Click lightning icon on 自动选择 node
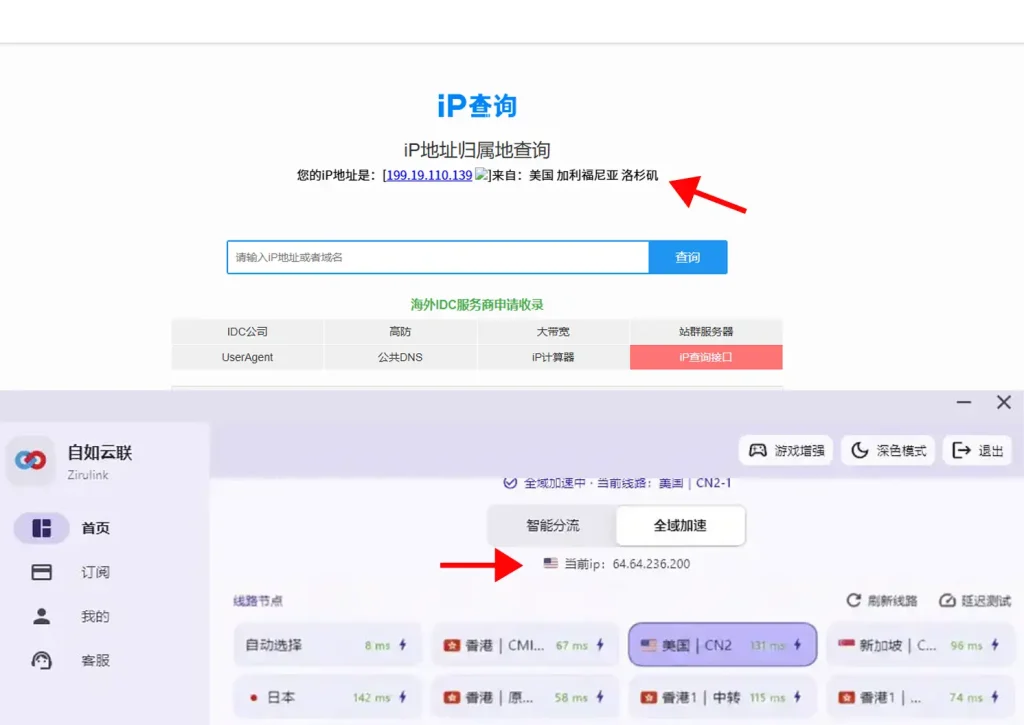Image resolution: width=1024 pixels, height=725 pixels. [x=403, y=645]
